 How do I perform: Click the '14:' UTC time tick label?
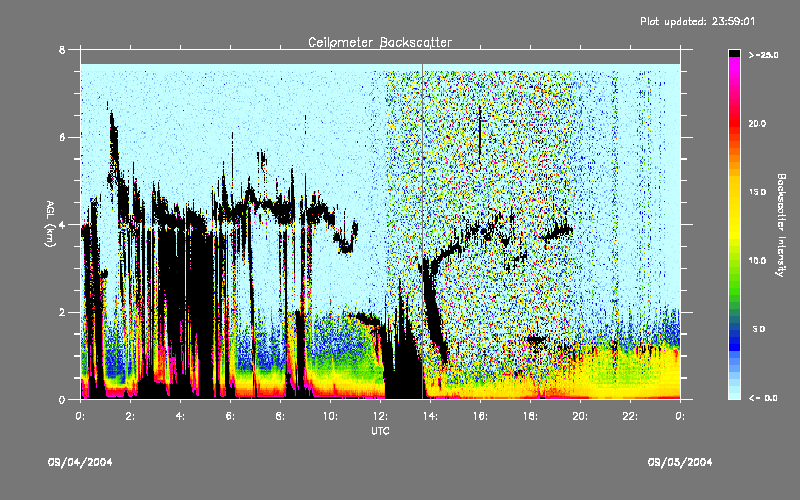tap(430, 416)
